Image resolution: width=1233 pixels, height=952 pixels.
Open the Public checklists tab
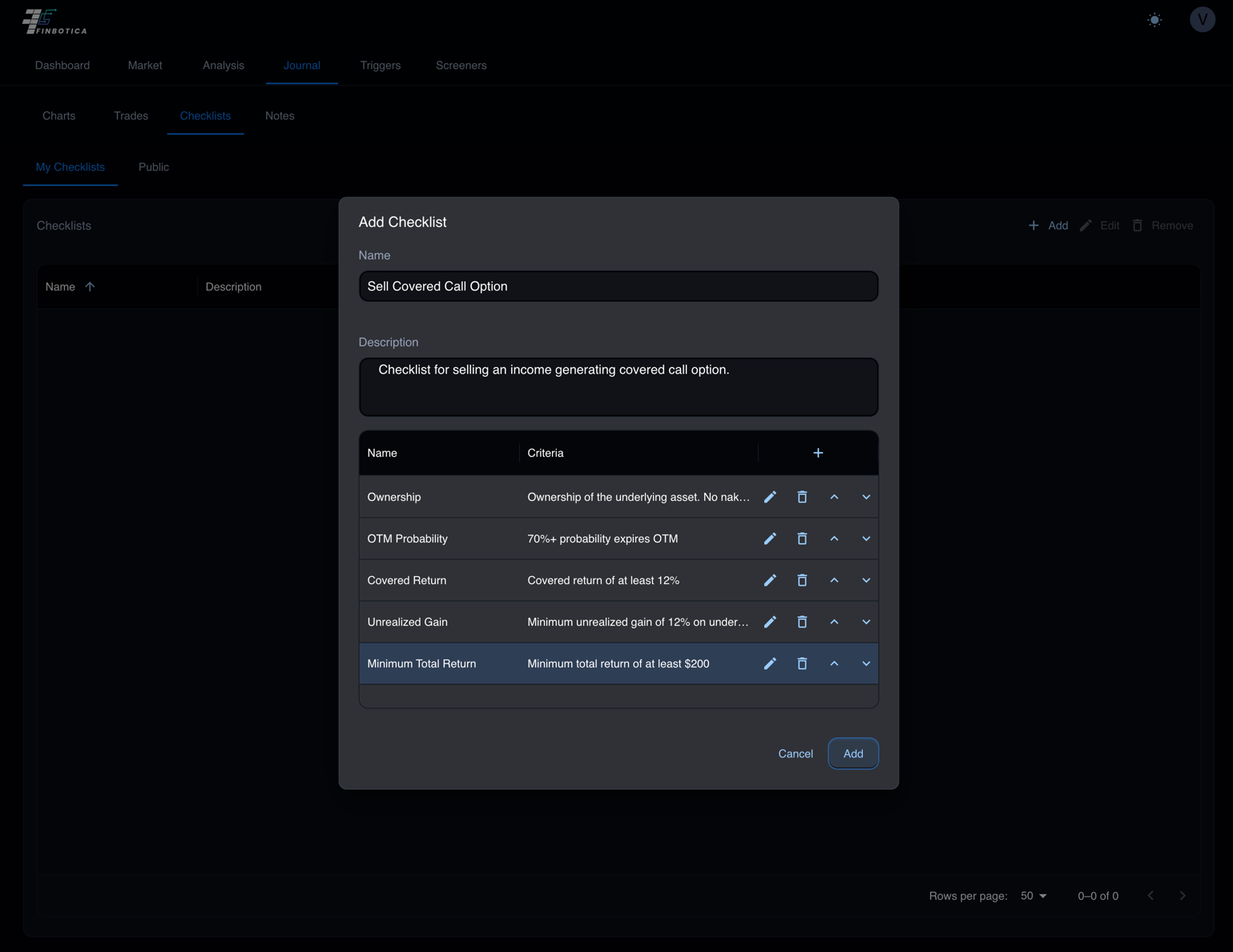154,167
